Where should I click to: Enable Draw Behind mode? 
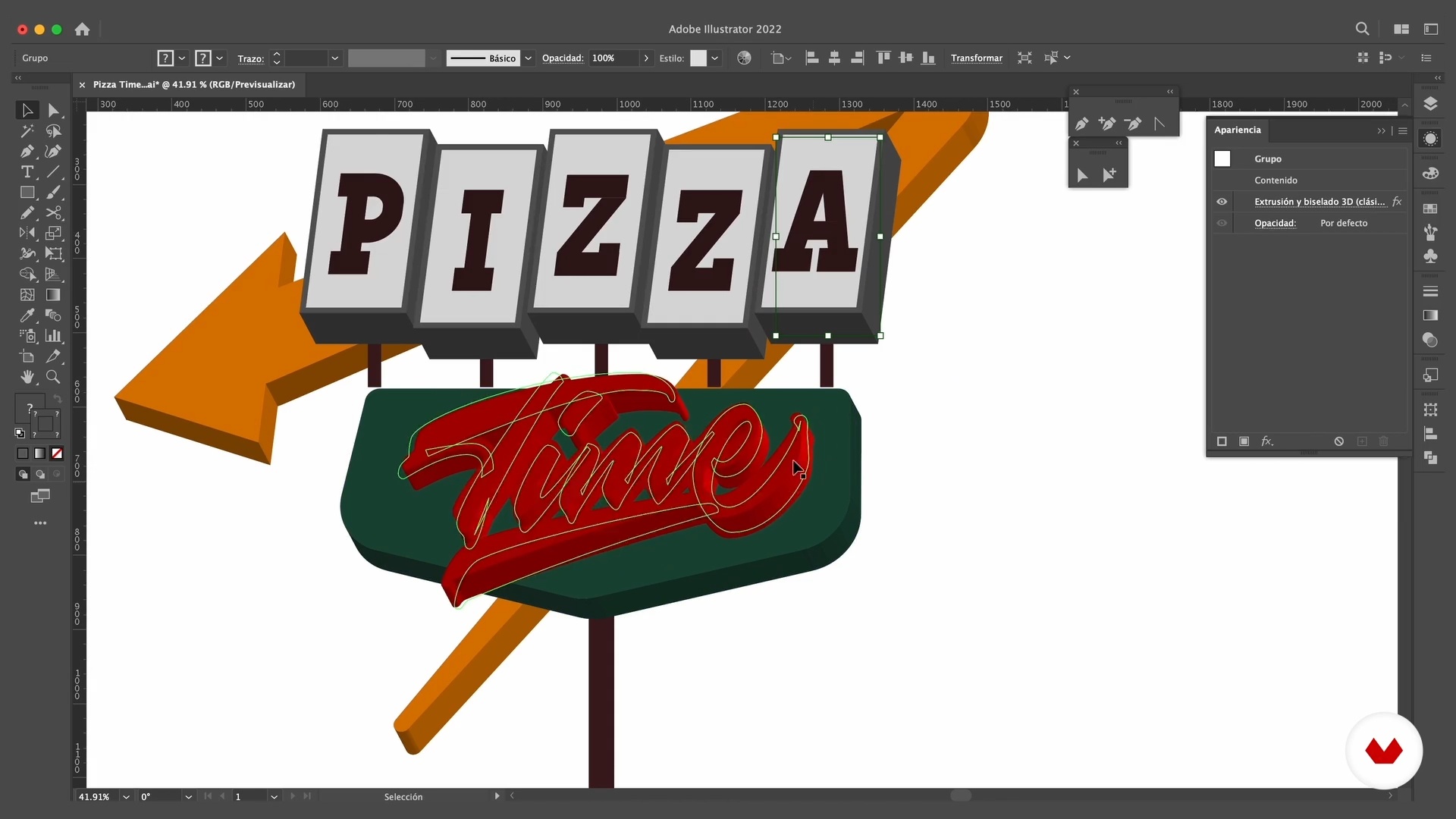(x=39, y=474)
